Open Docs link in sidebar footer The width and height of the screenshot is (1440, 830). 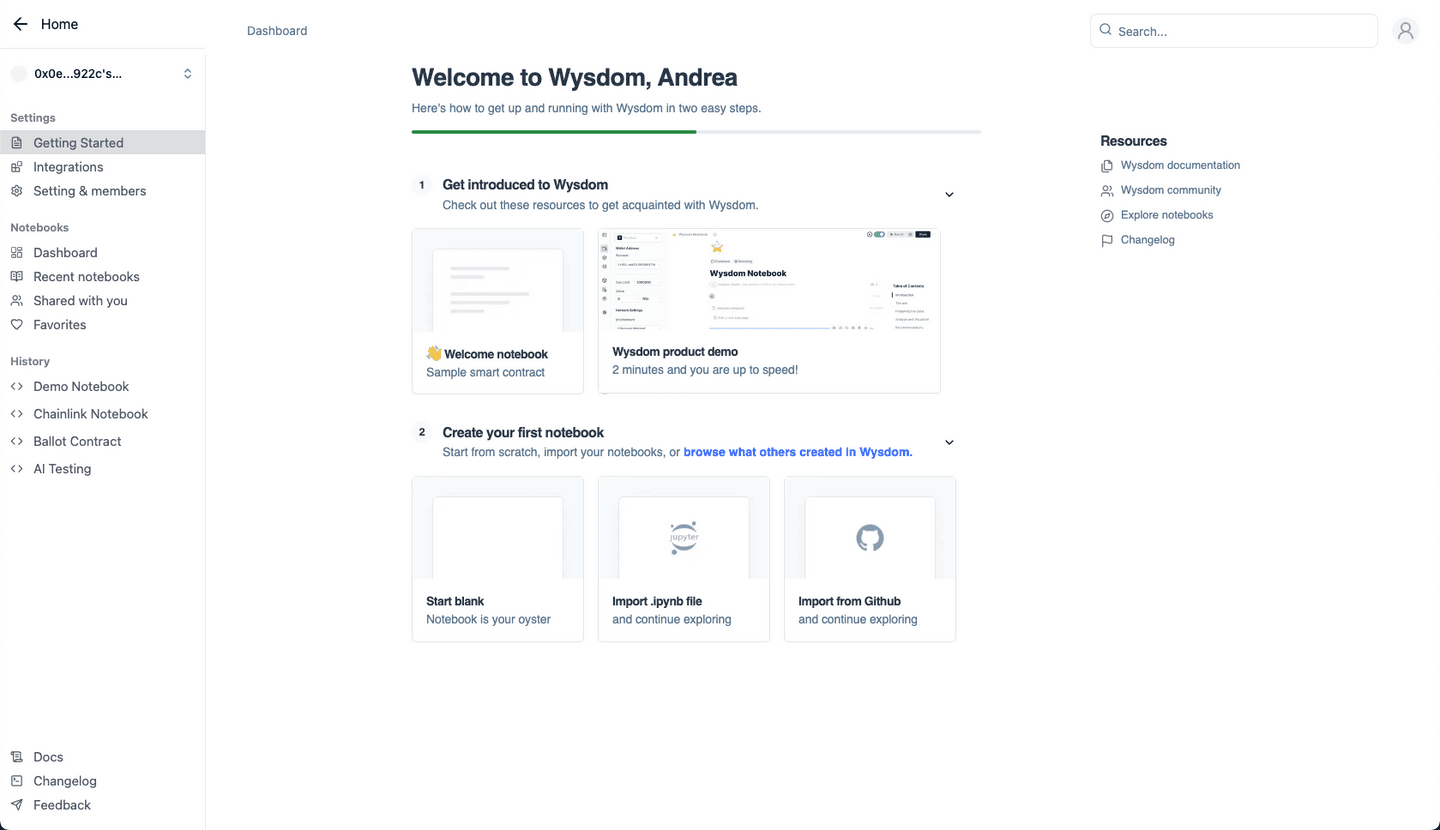click(x=48, y=757)
